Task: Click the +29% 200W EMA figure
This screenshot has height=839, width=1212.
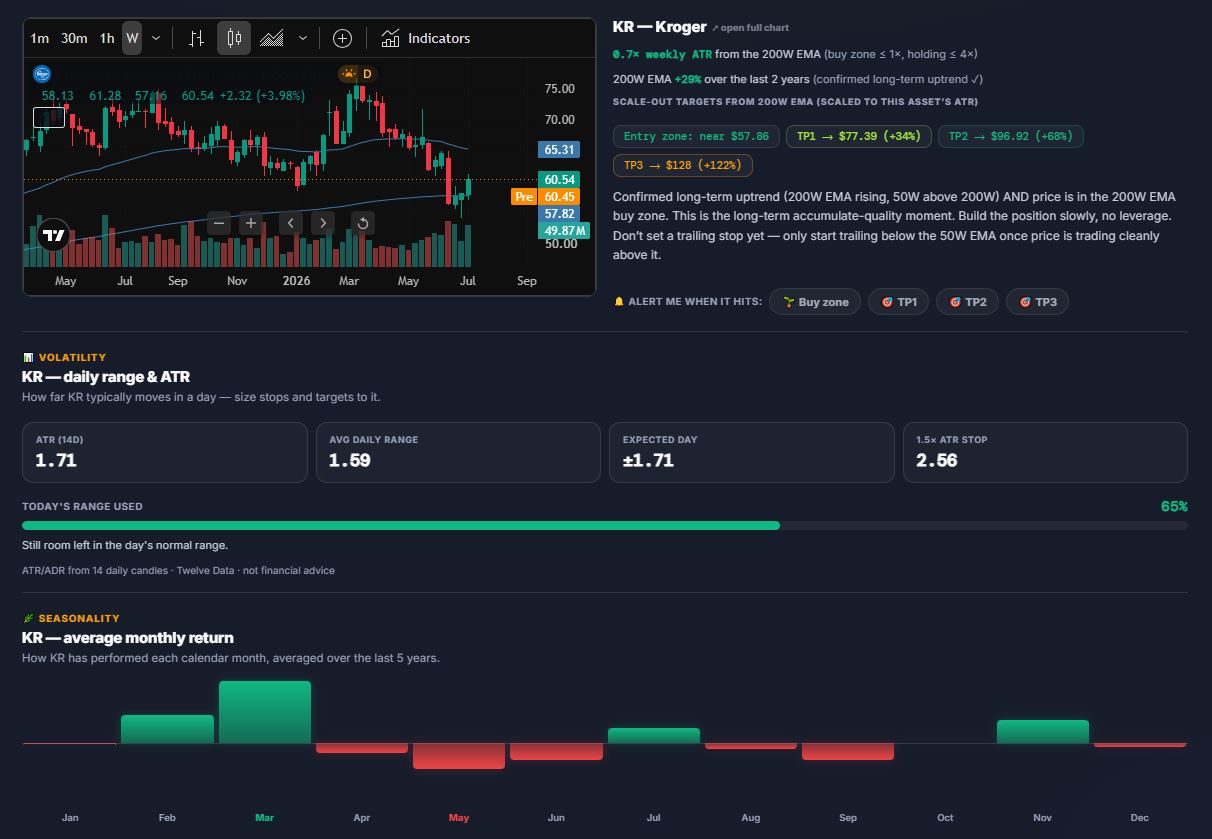Action: click(x=687, y=79)
